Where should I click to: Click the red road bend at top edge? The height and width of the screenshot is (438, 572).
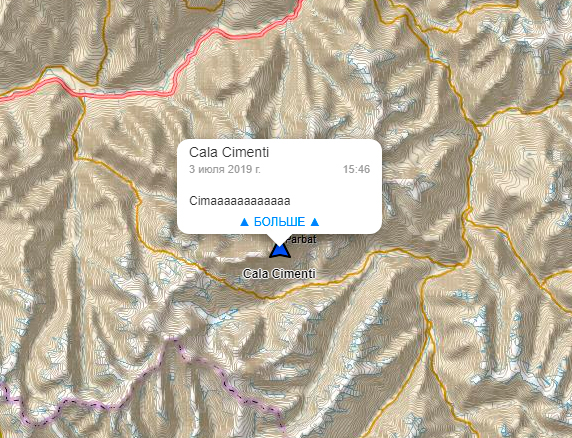click(300, 4)
